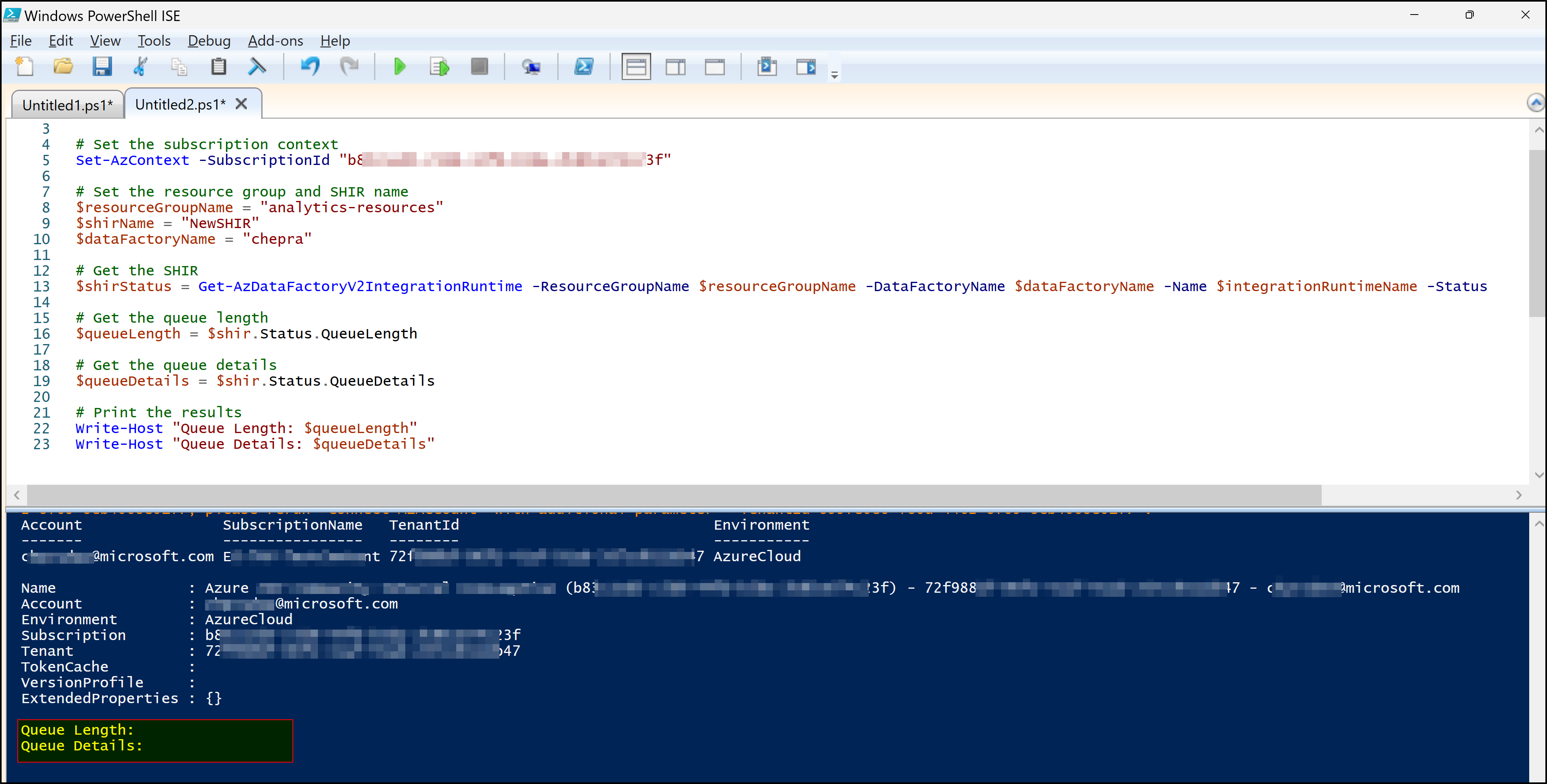The height and width of the screenshot is (784, 1547).
Task: Click $queueLength variable on line 16
Action: point(128,334)
